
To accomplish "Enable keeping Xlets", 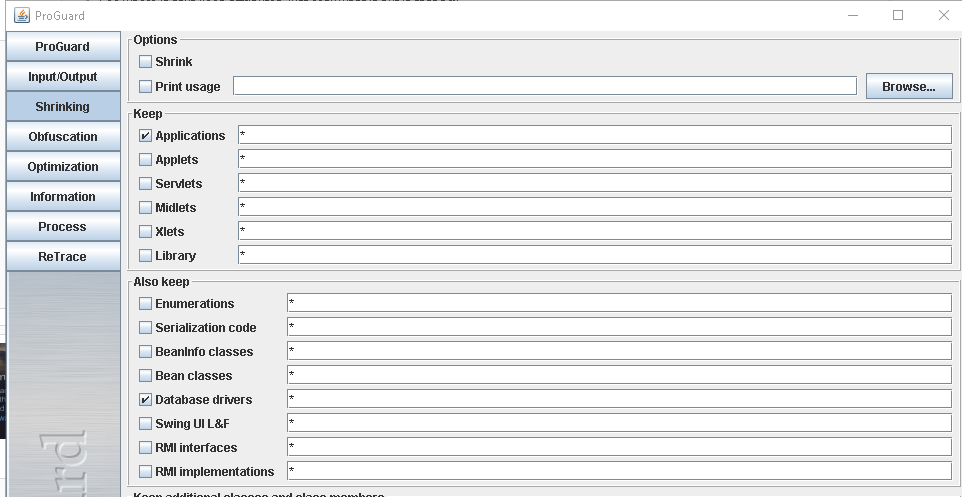I will coord(145,231).
